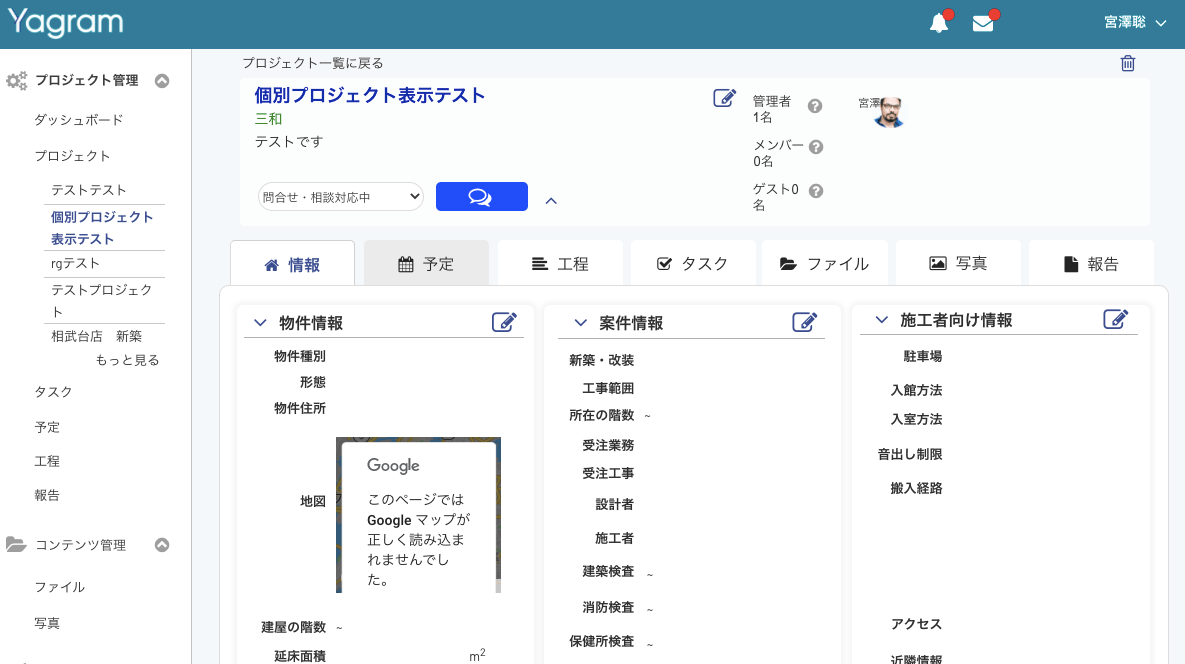
Task: Show help for メンバー count
Action: (x=815, y=147)
